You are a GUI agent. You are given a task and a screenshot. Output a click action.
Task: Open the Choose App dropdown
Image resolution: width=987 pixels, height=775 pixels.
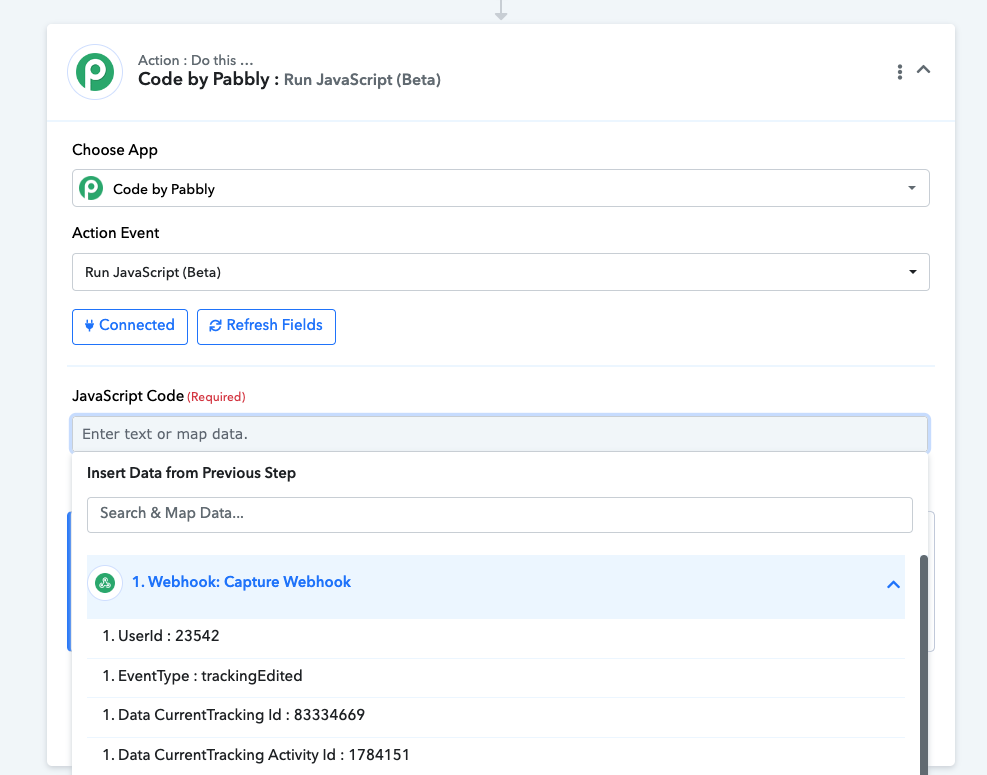pos(500,188)
